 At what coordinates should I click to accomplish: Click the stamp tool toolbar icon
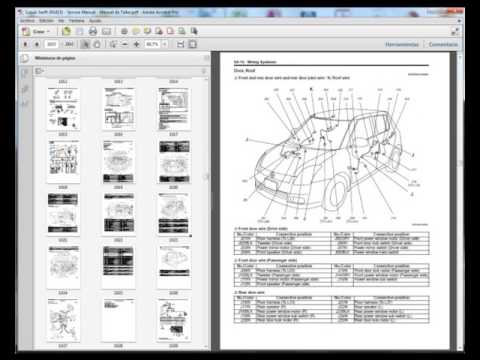(159, 31)
